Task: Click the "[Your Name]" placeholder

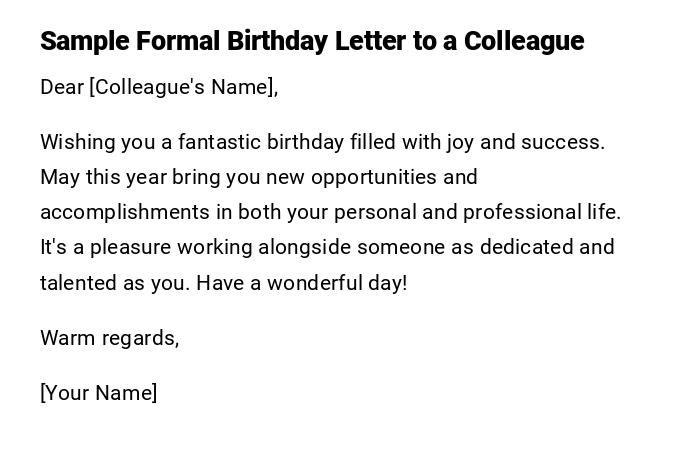Action: [99, 393]
